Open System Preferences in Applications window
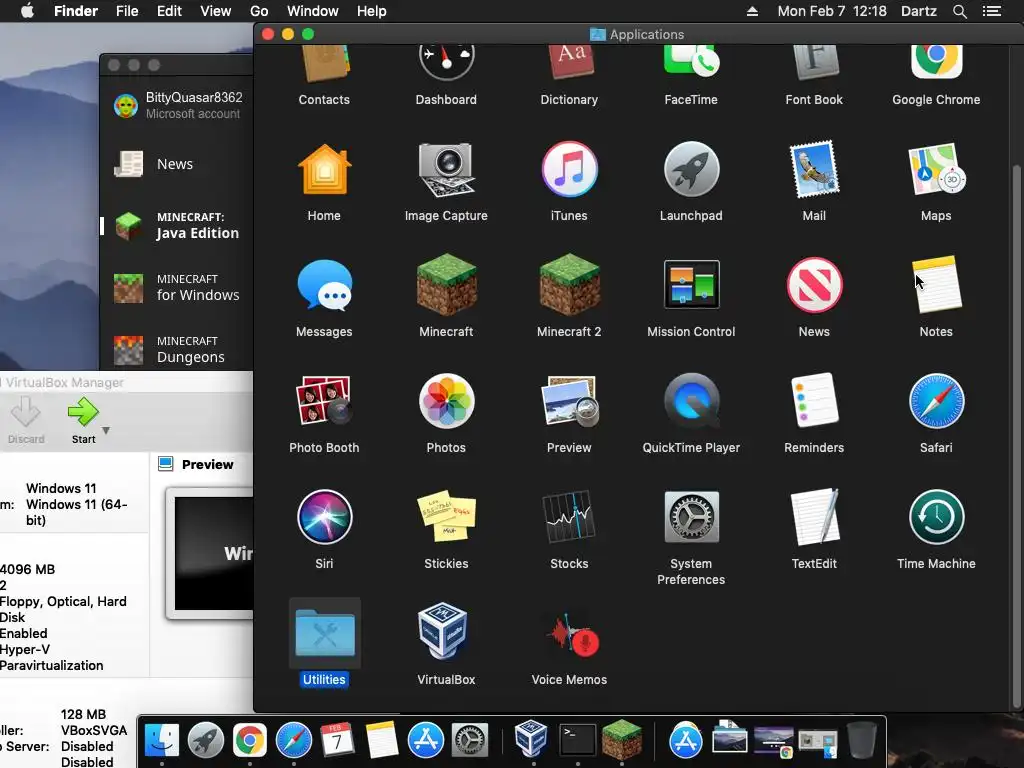This screenshot has width=1024, height=768. click(691, 517)
